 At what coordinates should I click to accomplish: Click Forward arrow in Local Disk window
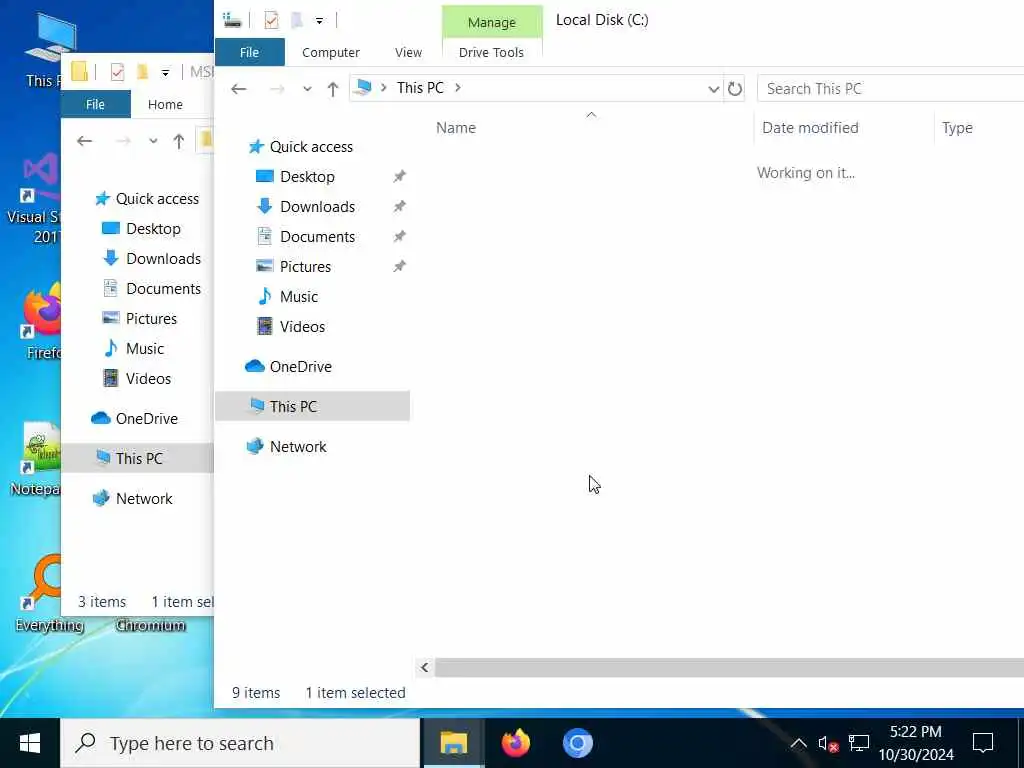point(277,88)
